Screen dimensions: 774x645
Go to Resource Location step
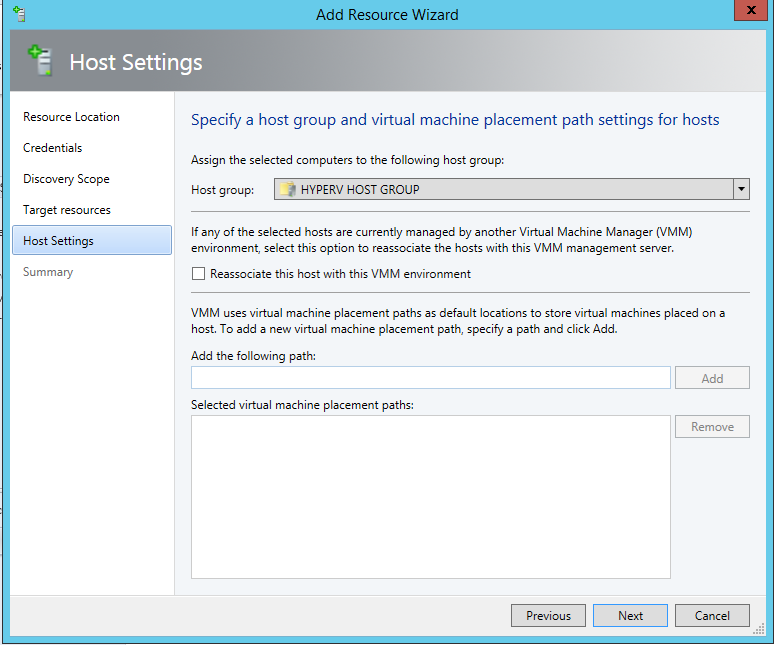click(71, 117)
